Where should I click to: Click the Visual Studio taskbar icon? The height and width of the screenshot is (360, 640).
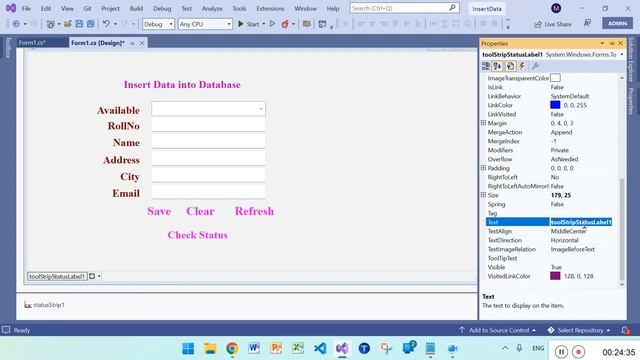[x=342, y=348]
